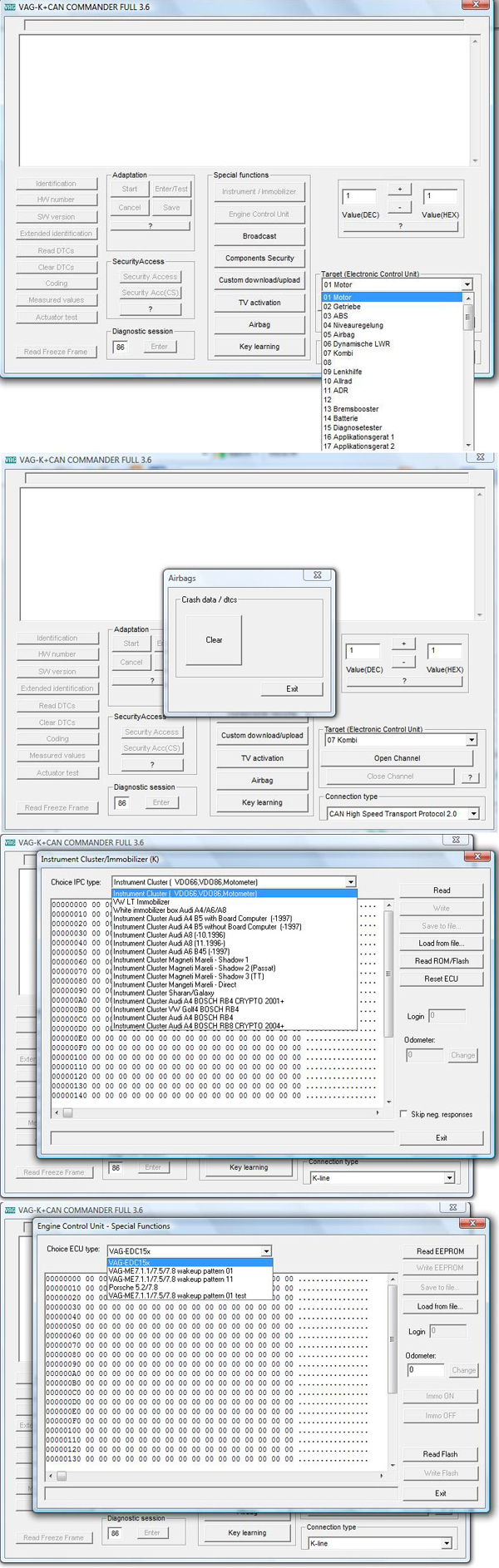The image size is (499, 1568).
Task: Close the Airbags dialog with X icon
Action: click(317, 574)
